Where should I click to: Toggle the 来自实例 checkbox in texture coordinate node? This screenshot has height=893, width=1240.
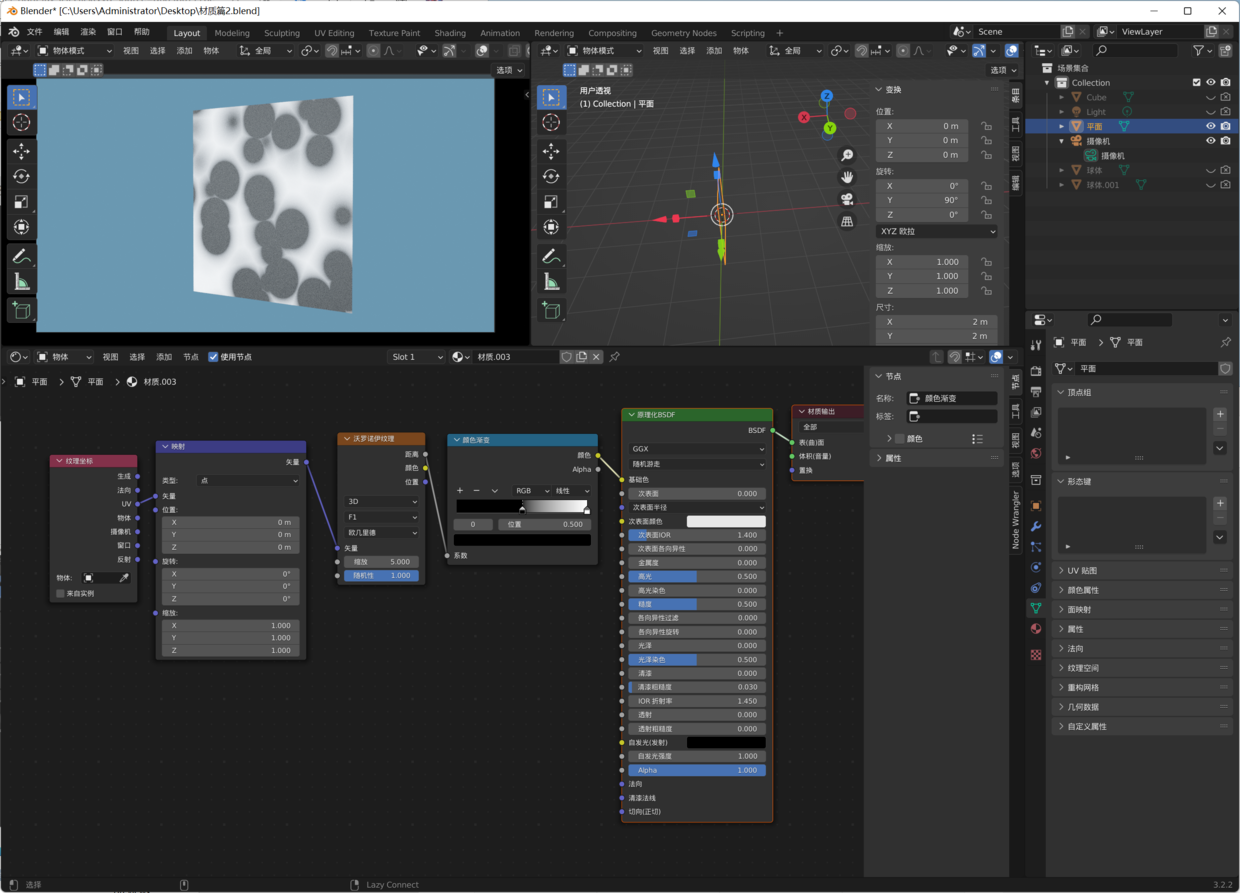pyautogui.click(x=61, y=593)
